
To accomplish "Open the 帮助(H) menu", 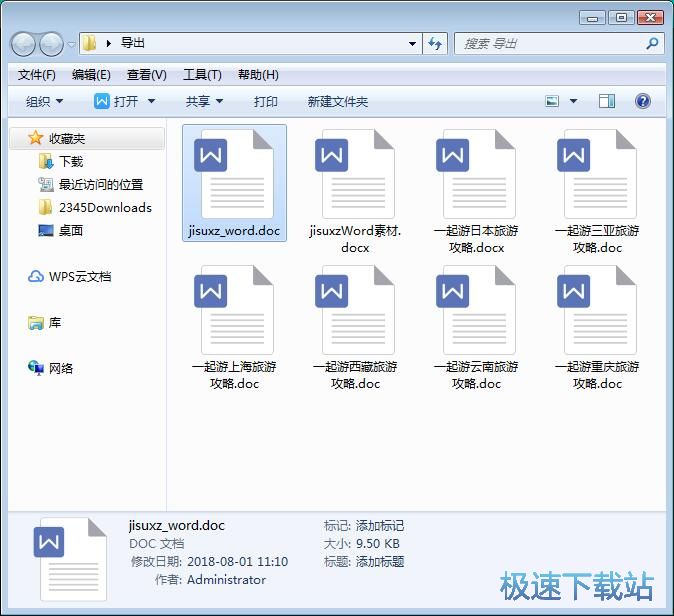I will coord(258,75).
